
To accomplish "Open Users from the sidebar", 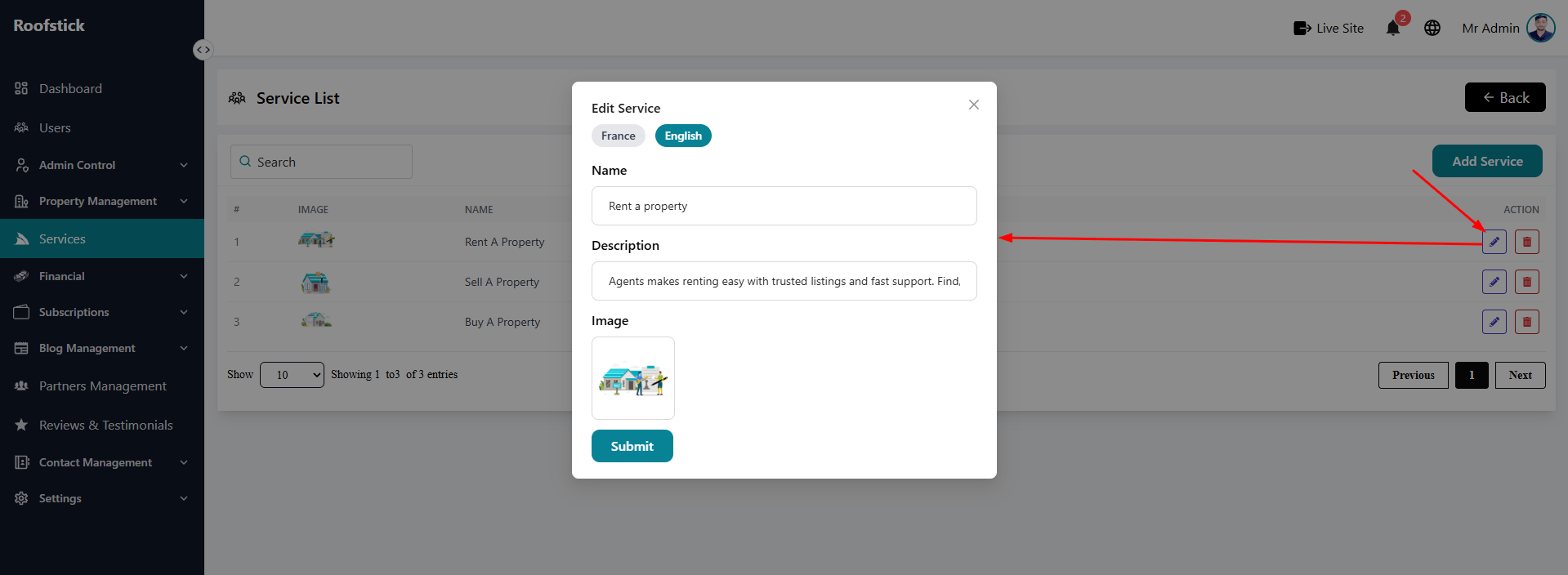I will [x=102, y=127].
